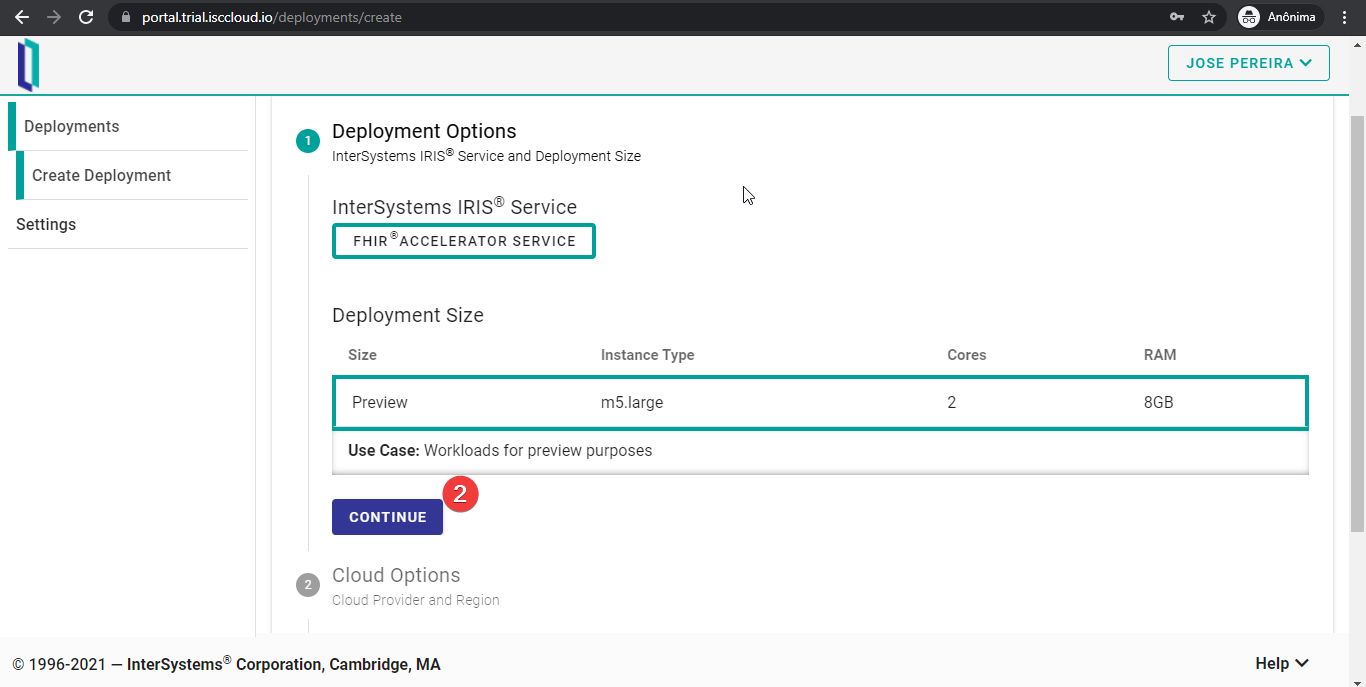This screenshot has width=1366, height=687.
Task: Open the Anônima incognito profile button
Action: [x=1279, y=17]
